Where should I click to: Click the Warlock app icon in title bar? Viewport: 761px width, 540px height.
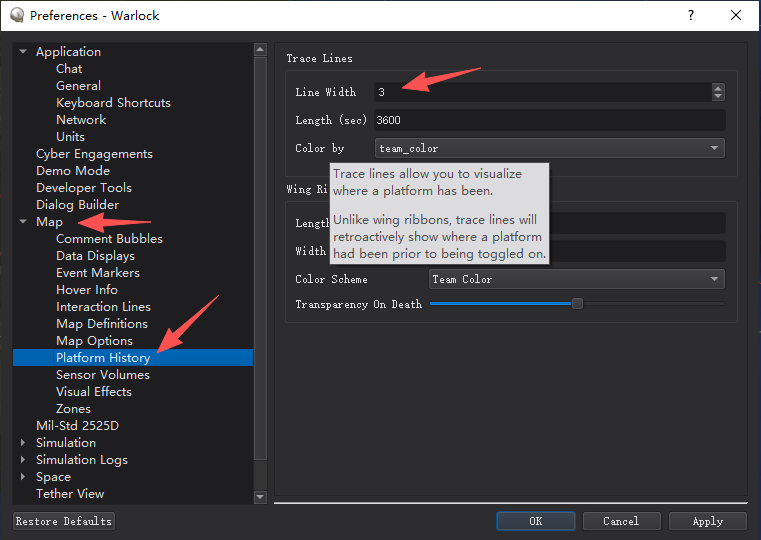click(x=17, y=15)
